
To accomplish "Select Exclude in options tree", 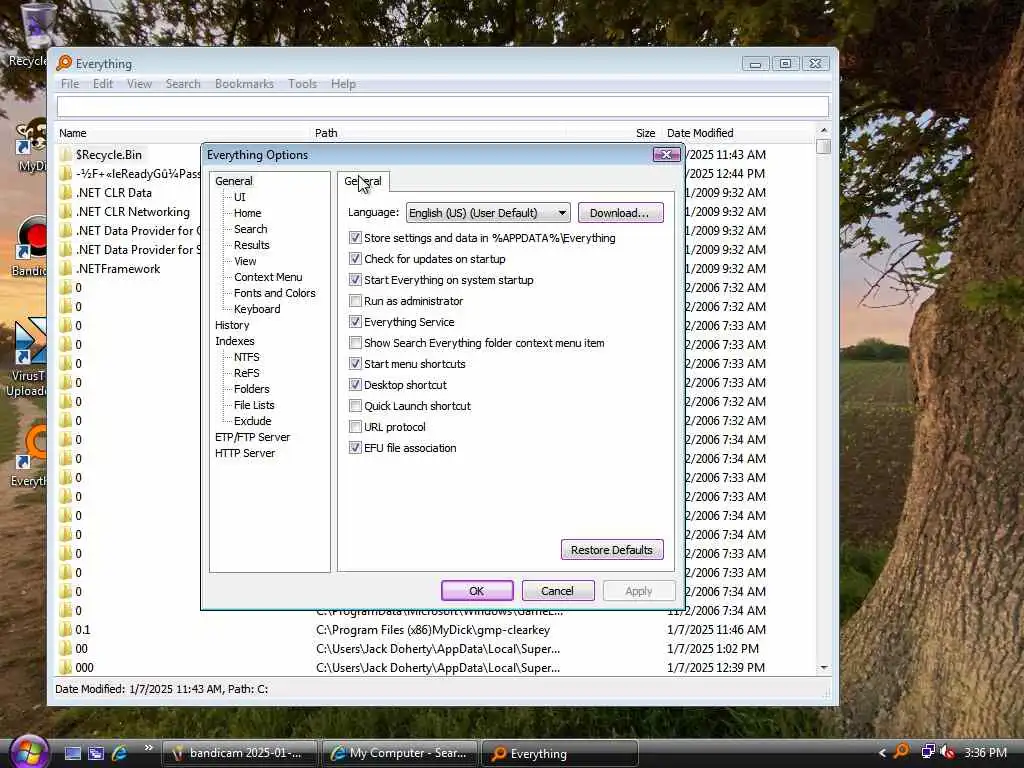I will point(252,421).
